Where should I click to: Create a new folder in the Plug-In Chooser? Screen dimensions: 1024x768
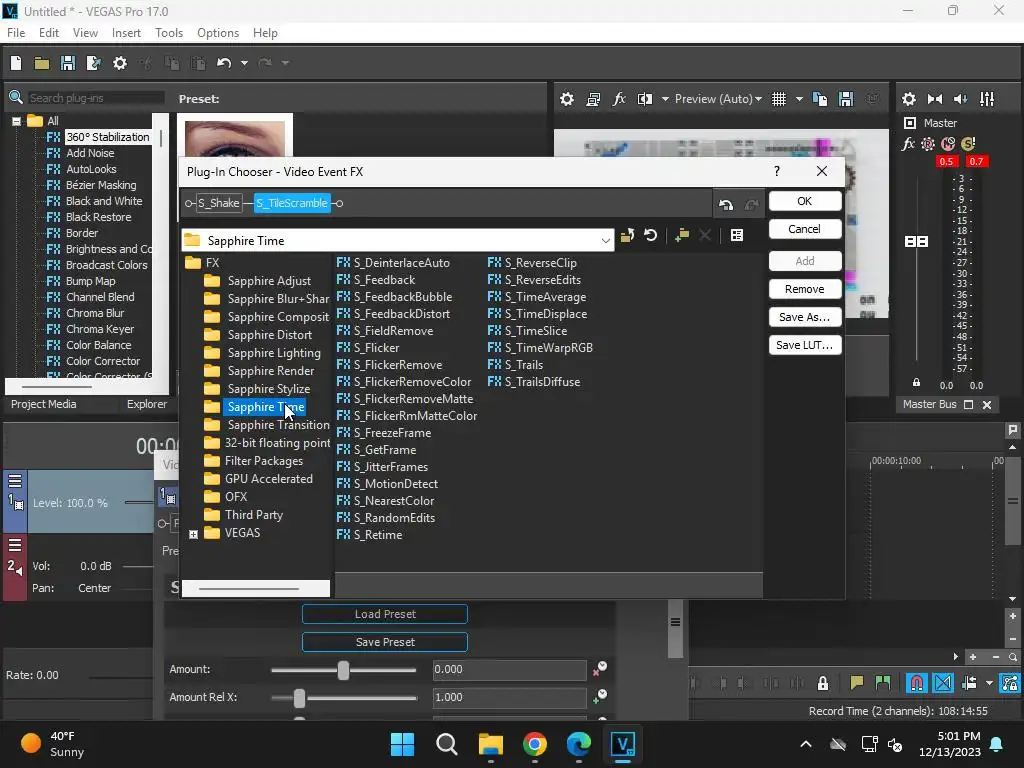click(682, 235)
